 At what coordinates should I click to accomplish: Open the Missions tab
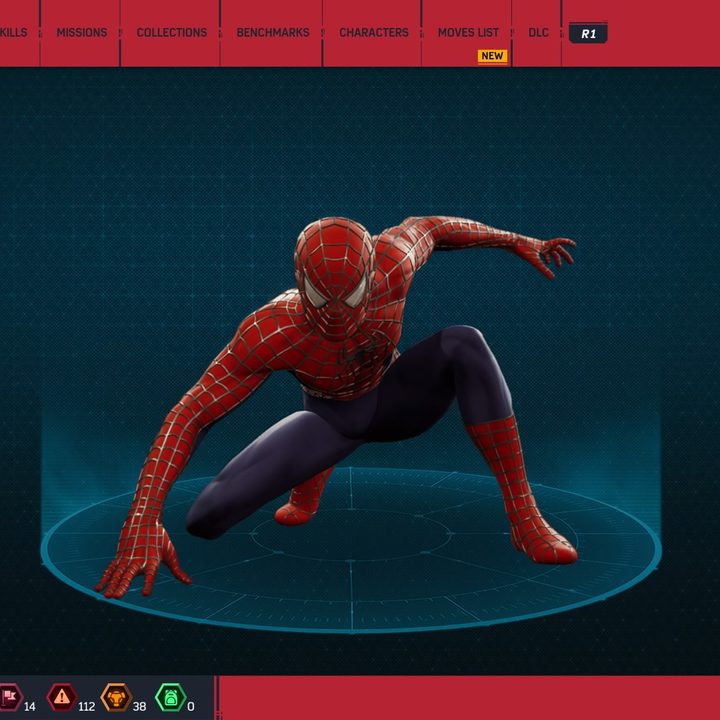point(82,33)
